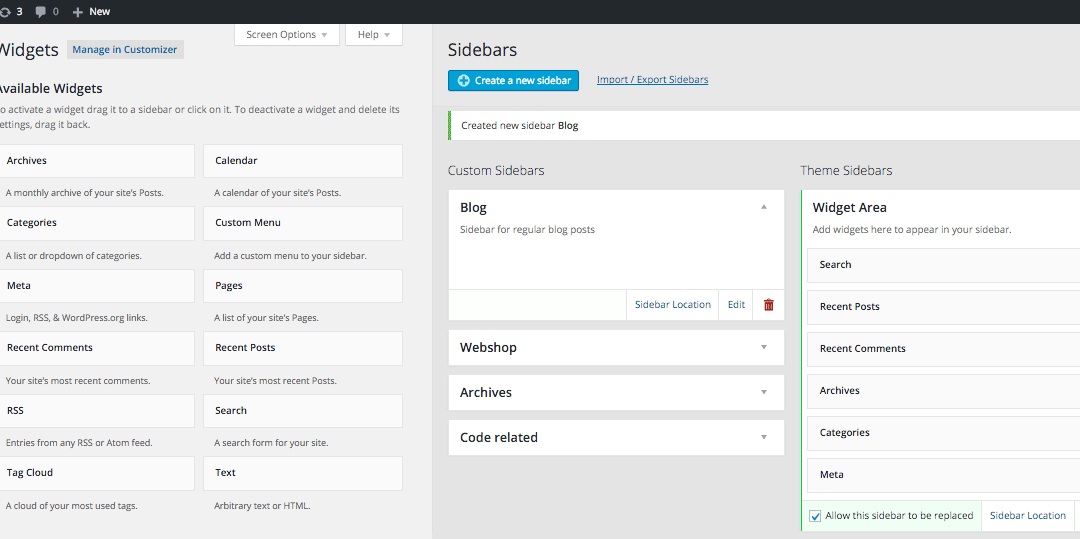Select the Calendar available widget

[x=303, y=161]
